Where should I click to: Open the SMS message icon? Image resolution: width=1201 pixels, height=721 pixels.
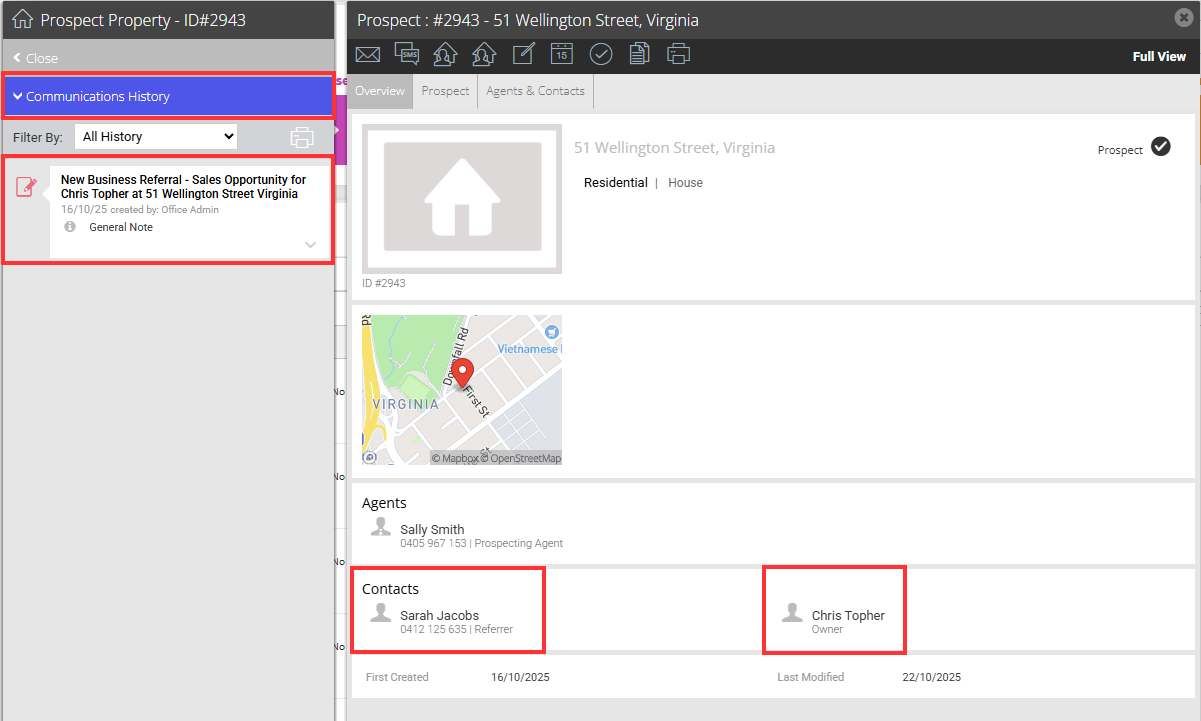406,55
